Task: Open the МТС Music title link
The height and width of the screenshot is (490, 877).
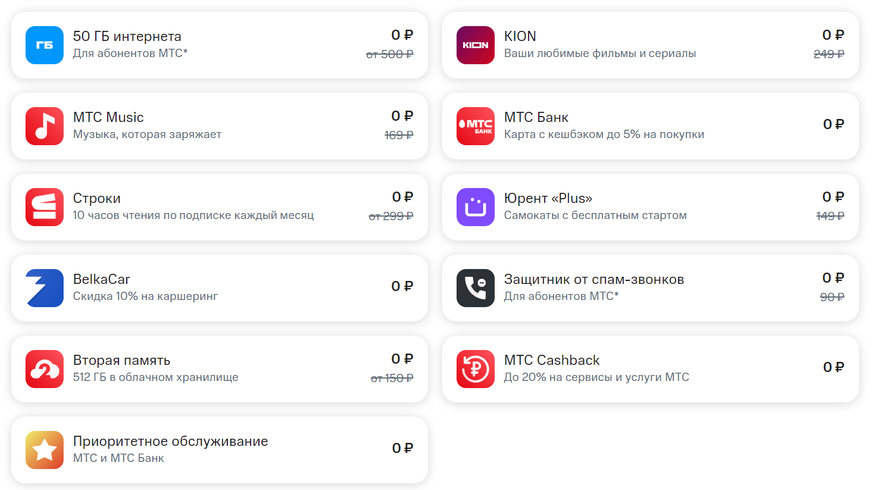Action: 110,117
